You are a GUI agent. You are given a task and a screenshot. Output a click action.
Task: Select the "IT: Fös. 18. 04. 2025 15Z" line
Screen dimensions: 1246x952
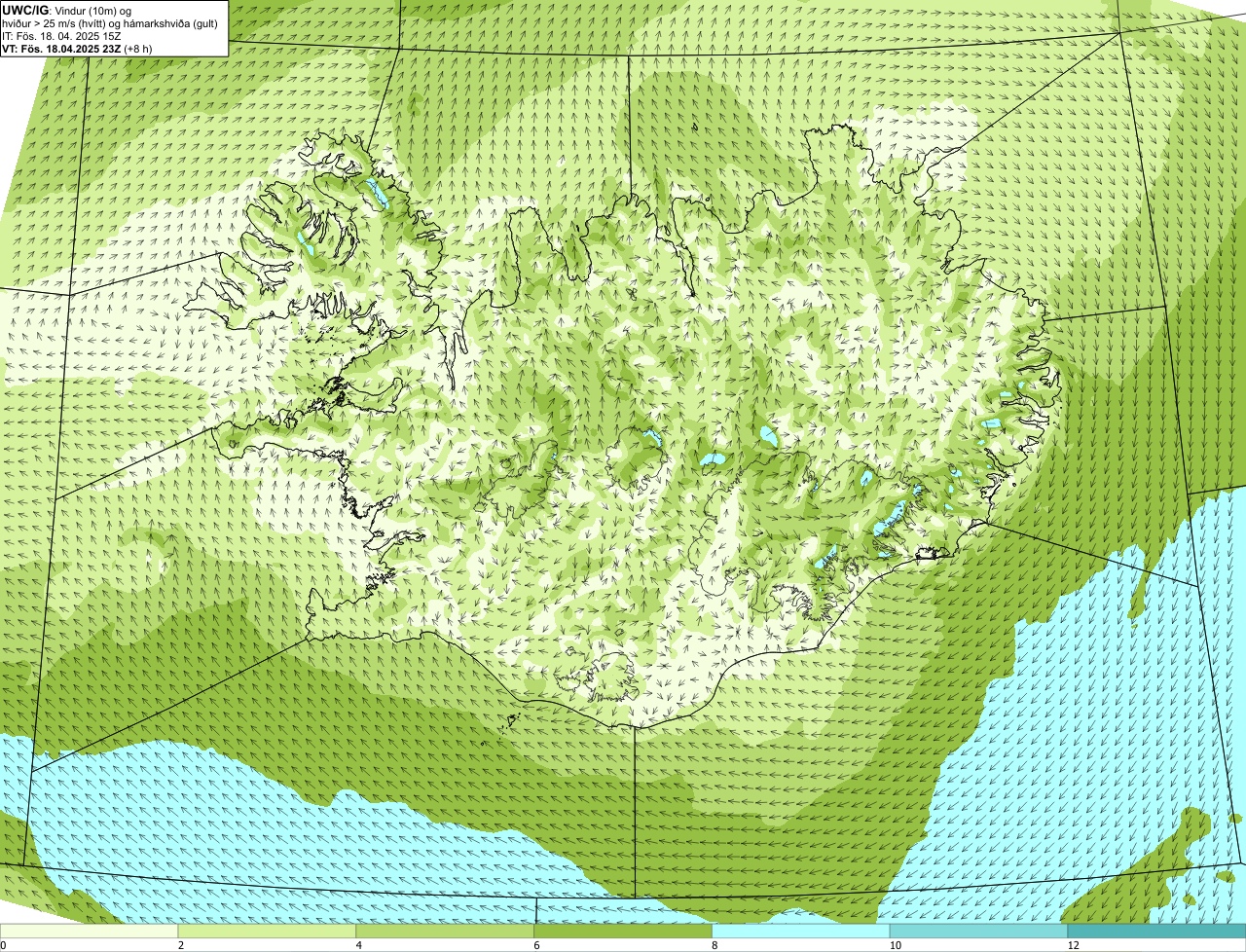point(62,36)
